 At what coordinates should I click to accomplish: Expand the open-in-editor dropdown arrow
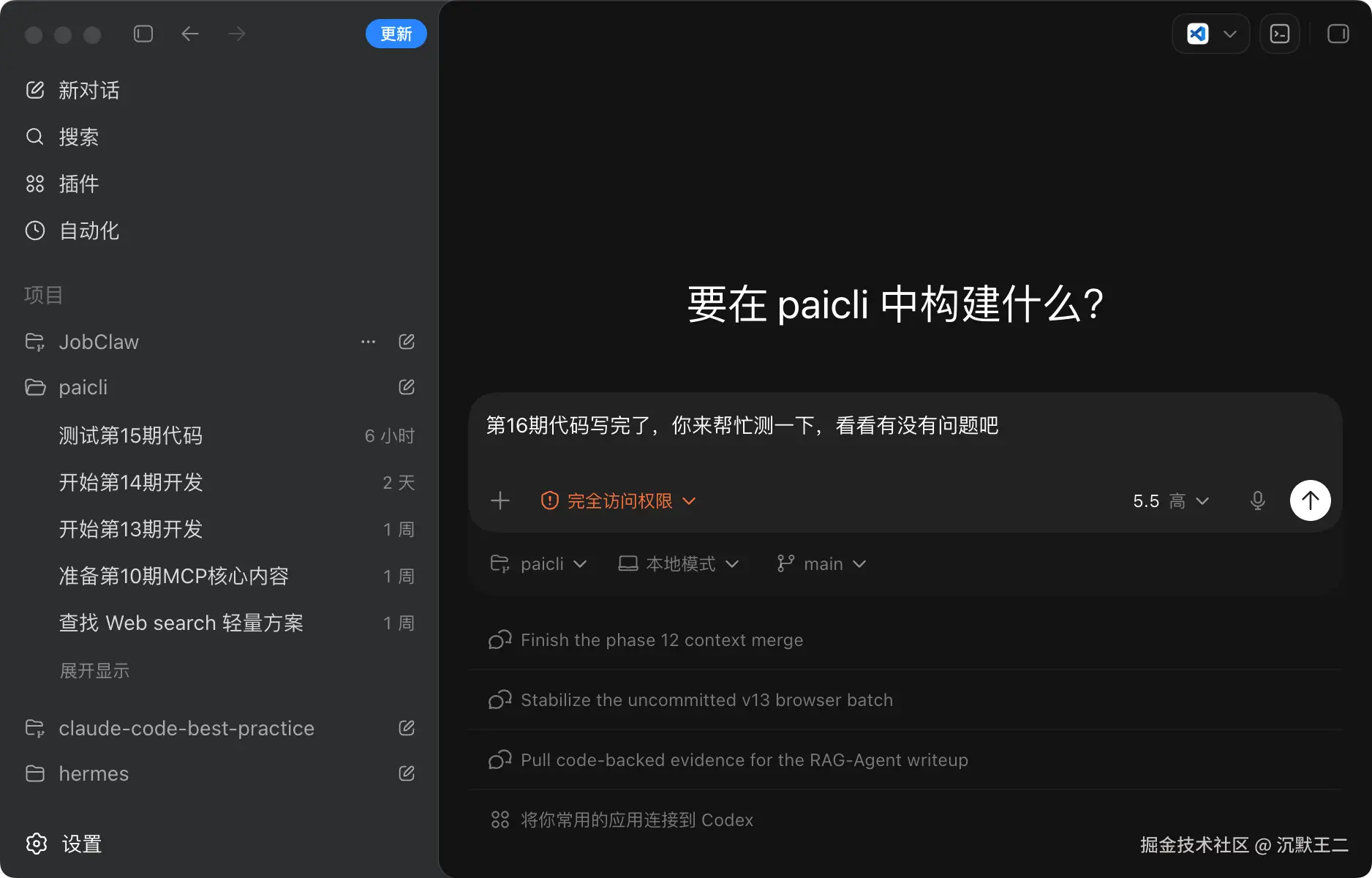[1230, 34]
